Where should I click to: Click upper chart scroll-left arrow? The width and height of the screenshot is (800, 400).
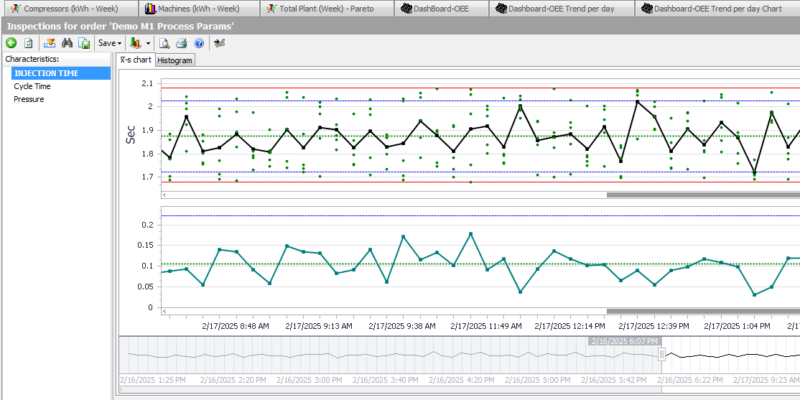pyautogui.click(x=164, y=195)
